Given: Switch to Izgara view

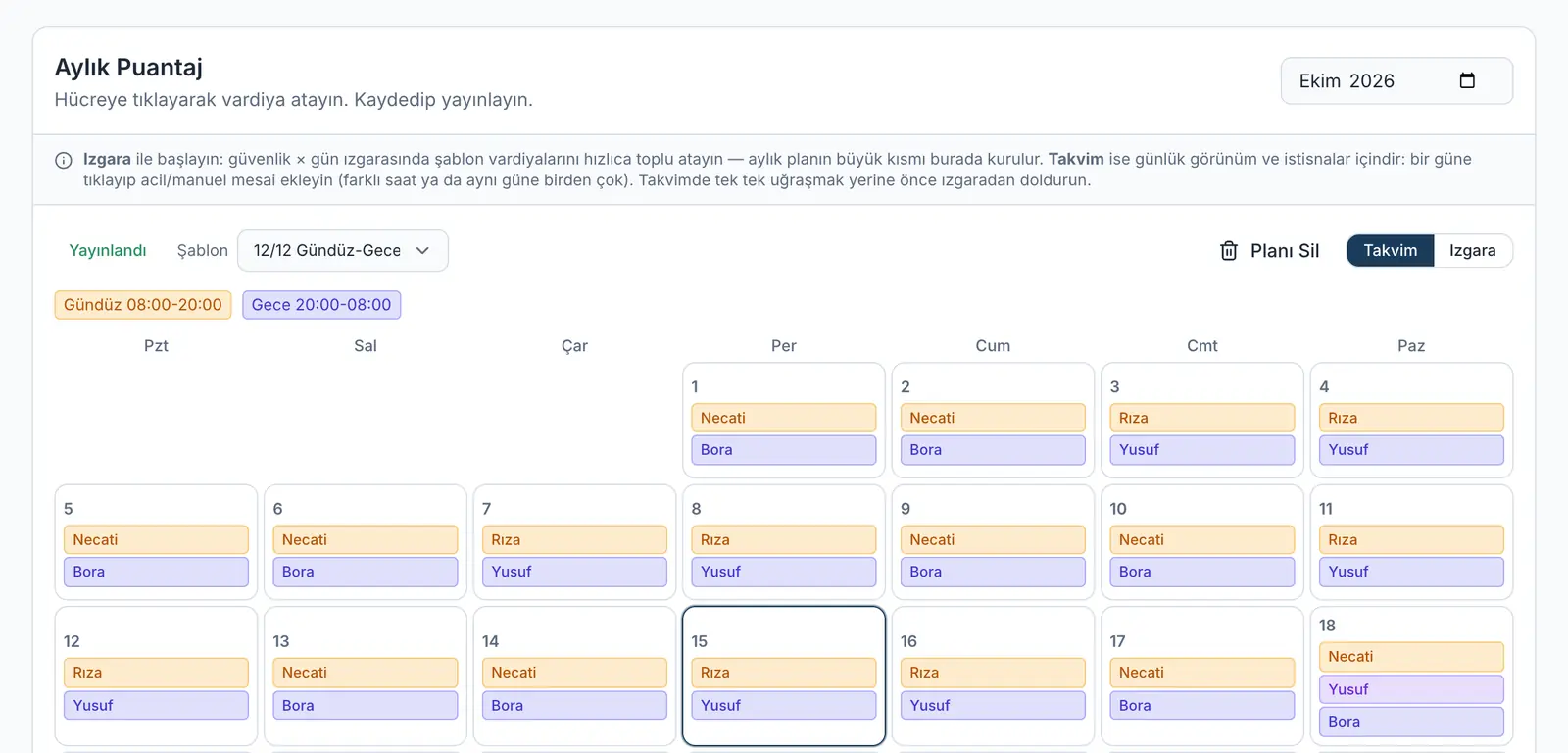Looking at the screenshot, I should [1472, 250].
